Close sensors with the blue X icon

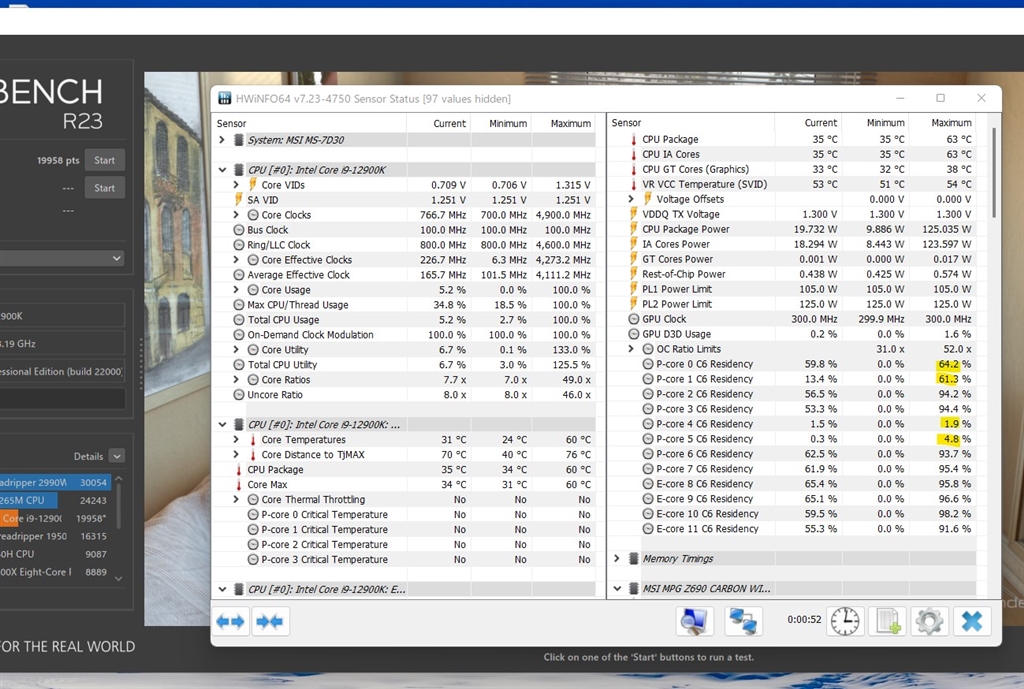tap(972, 620)
